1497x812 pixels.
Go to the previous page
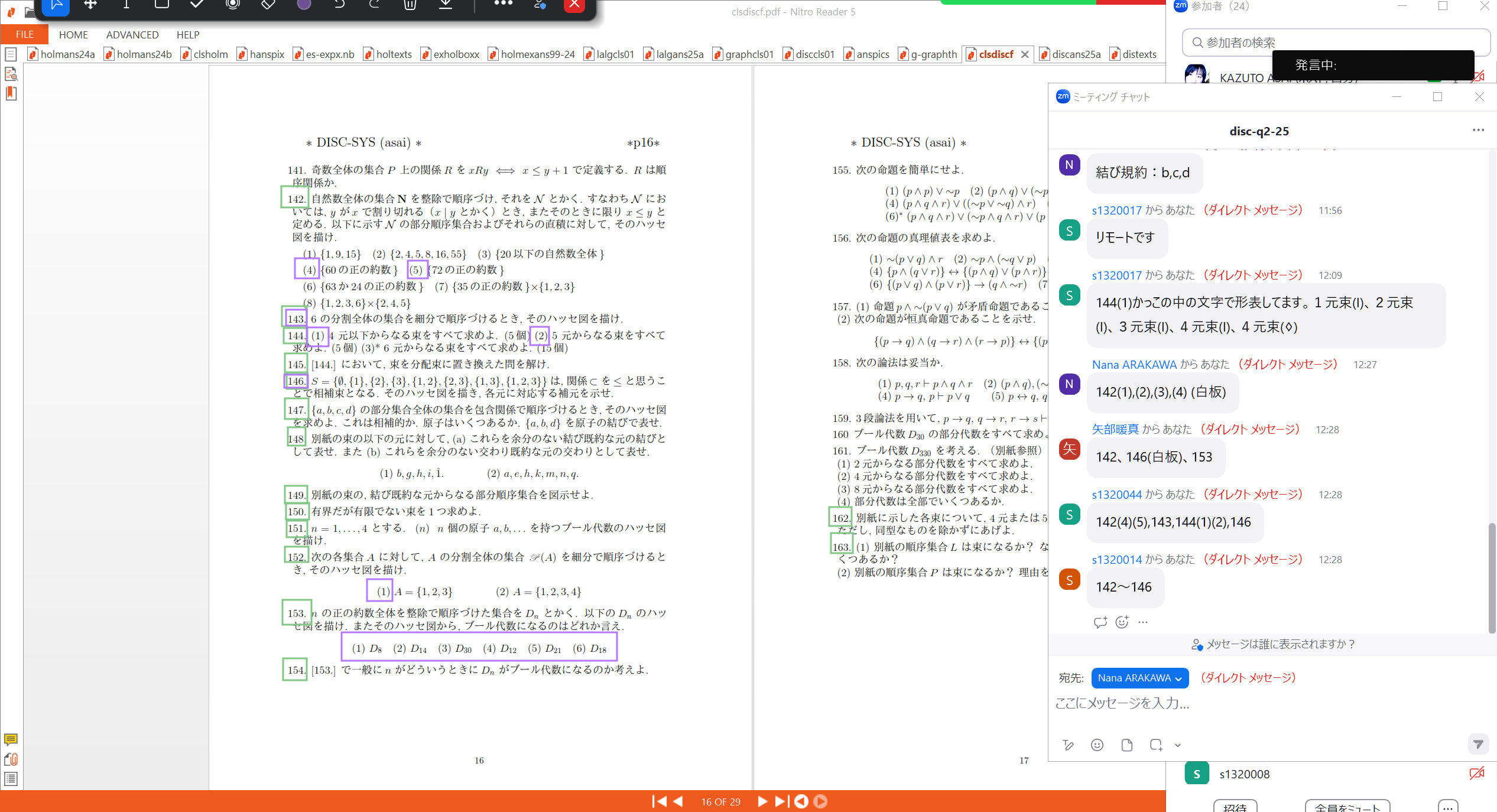[x=678, y=801]
